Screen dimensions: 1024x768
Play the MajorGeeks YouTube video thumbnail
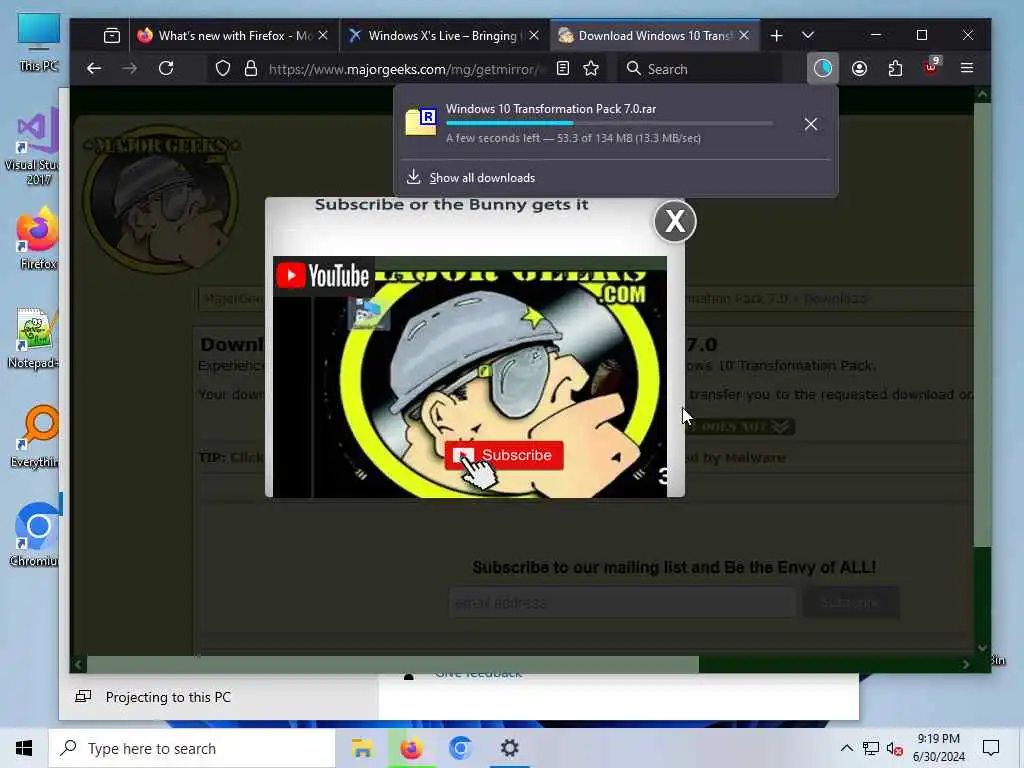click(x=470, y=377)
